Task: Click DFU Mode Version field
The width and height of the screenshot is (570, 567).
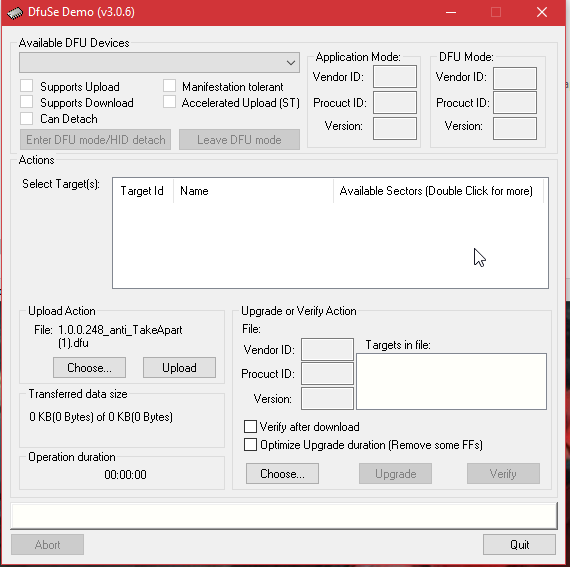Action: (515, 128)
